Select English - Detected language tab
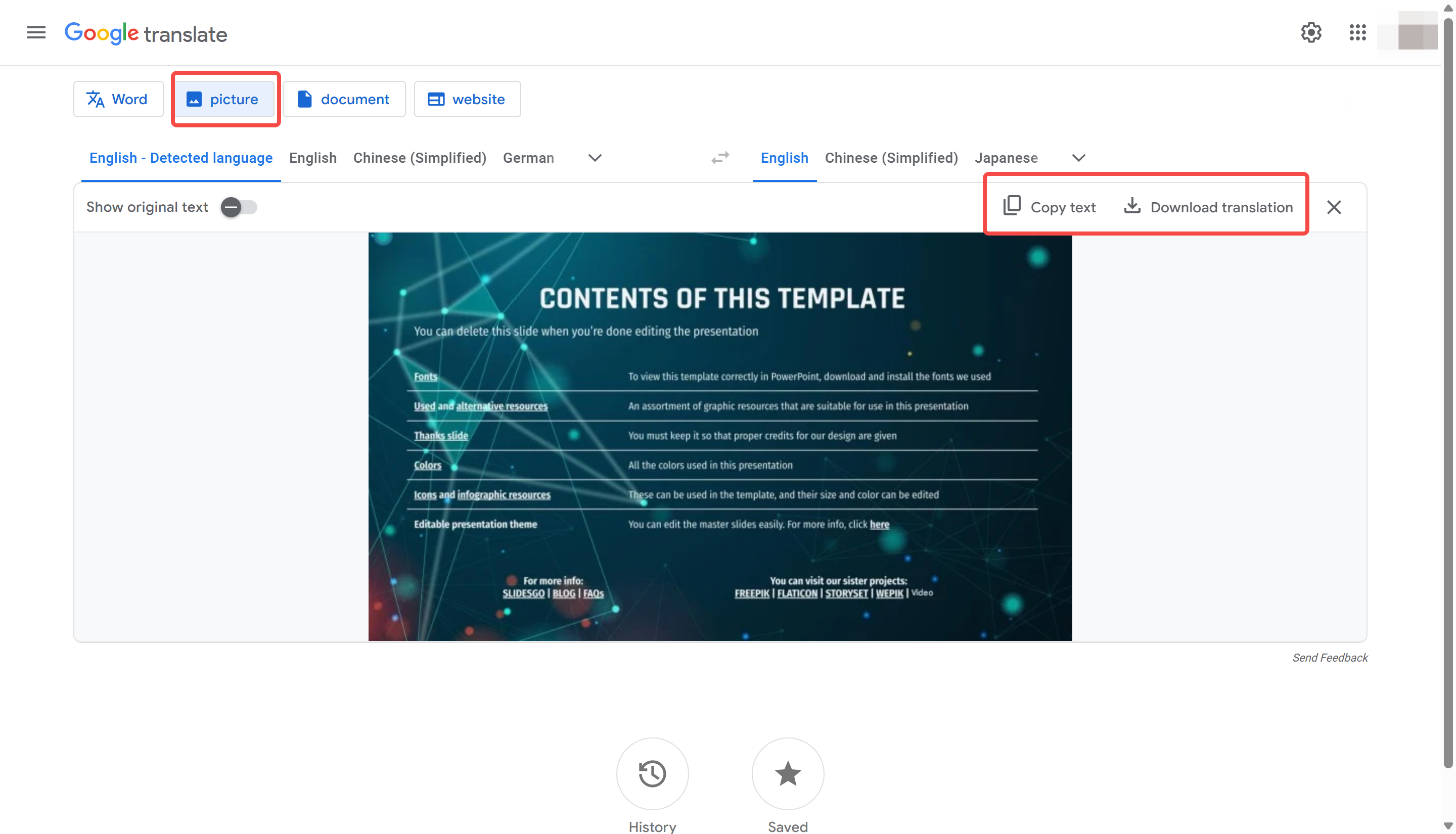This screenshot has width=1456, height=834. [x=181, y=158]
